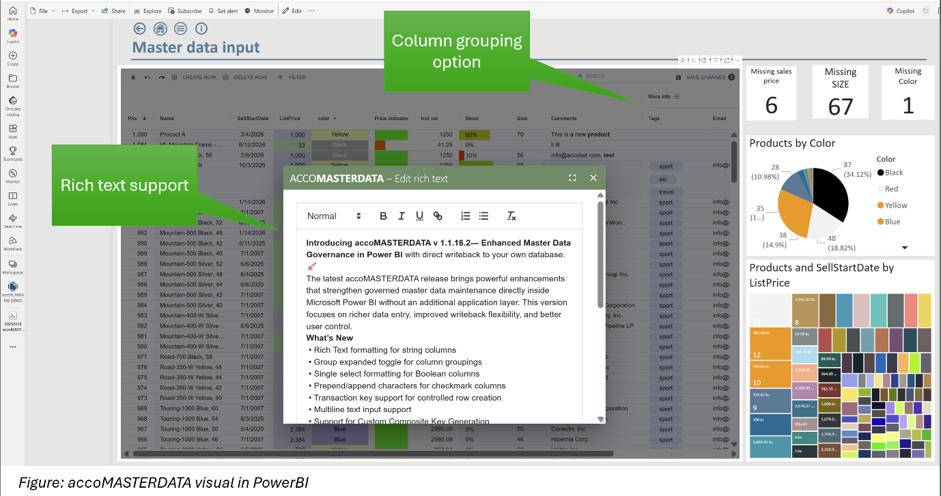Open the accoMASTERDATA report shortcut in sidebar
Viewport: 941px width, 496px height.
point(13,321)
